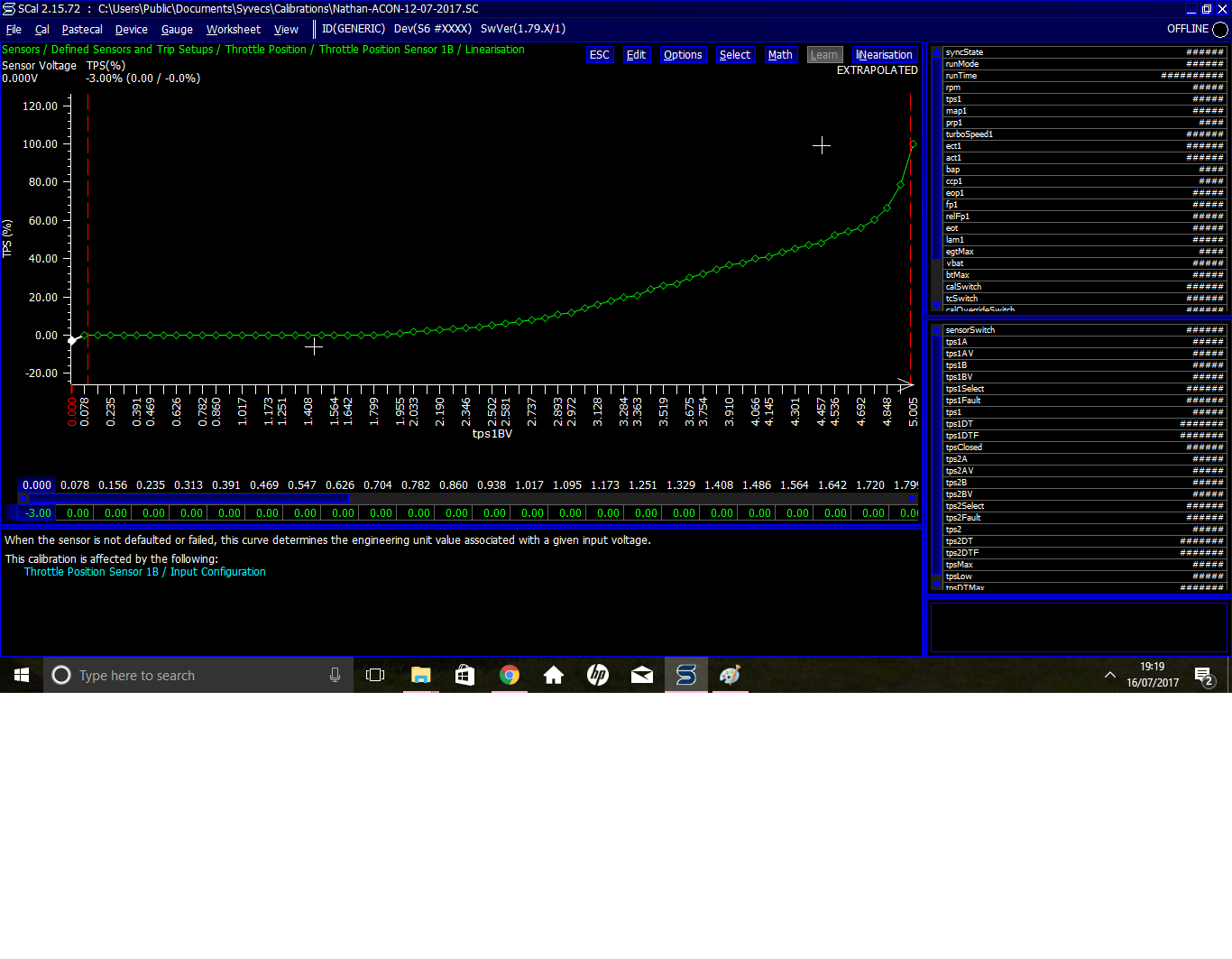Open the Paint app in taskbar
Viewport: 1232px width, 959px height.
[x=730, y=675]
